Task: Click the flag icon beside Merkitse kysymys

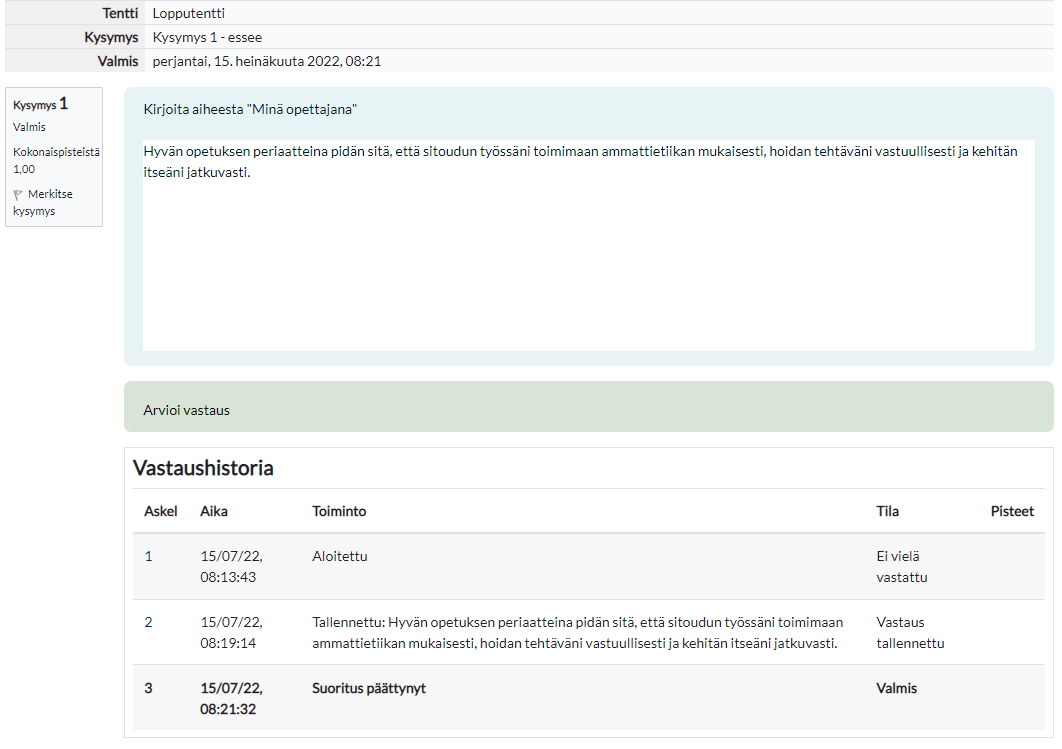Action: coord(19,195)
